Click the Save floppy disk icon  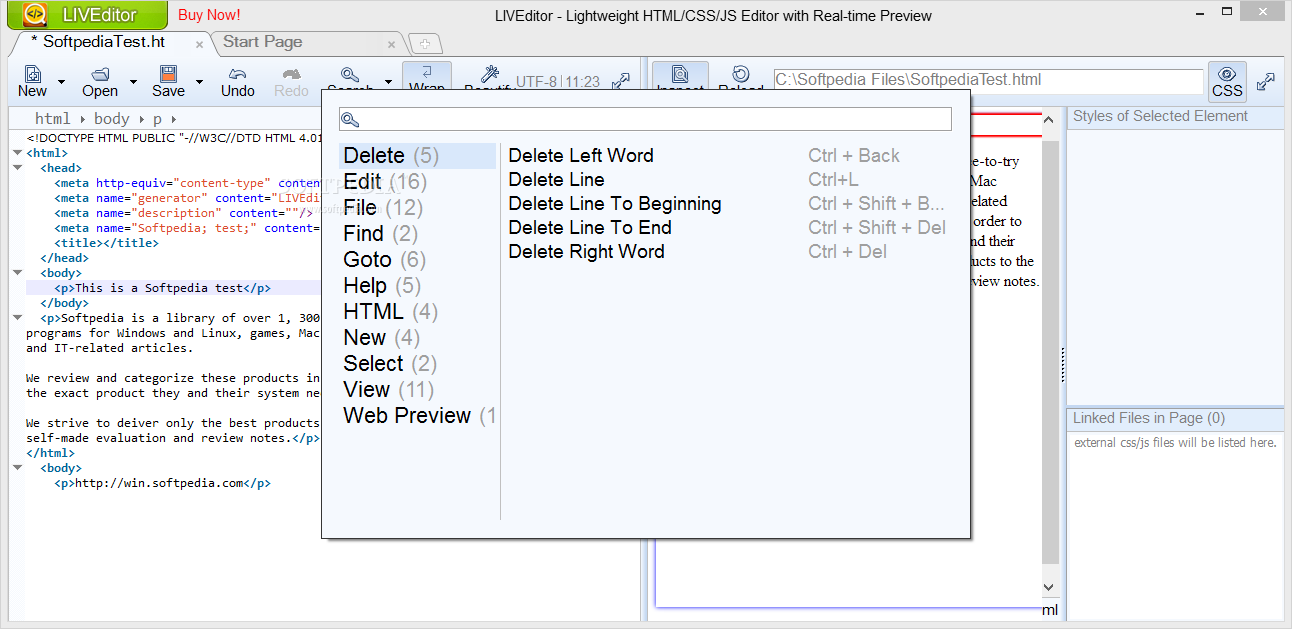168,74
